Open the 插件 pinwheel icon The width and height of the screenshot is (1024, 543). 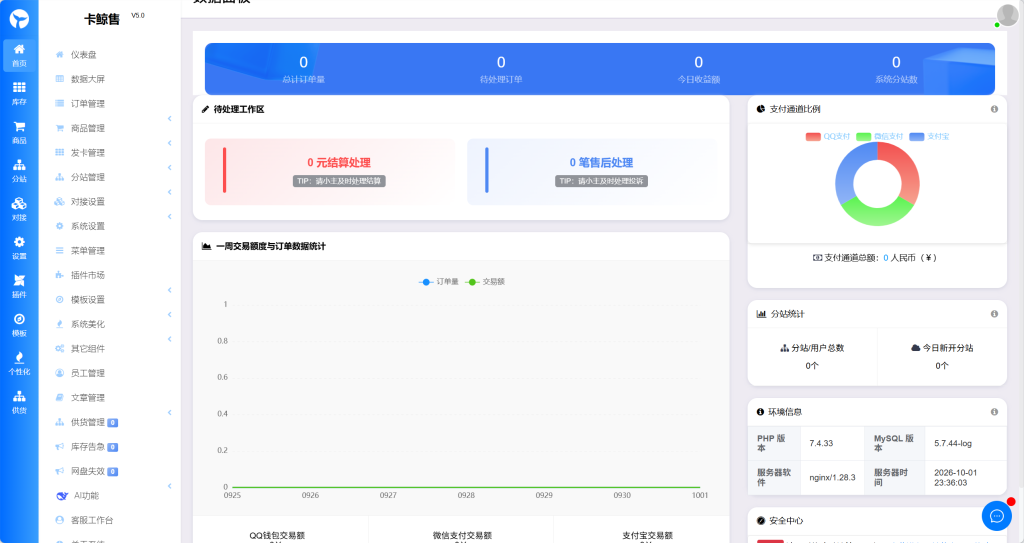(20, 286)
